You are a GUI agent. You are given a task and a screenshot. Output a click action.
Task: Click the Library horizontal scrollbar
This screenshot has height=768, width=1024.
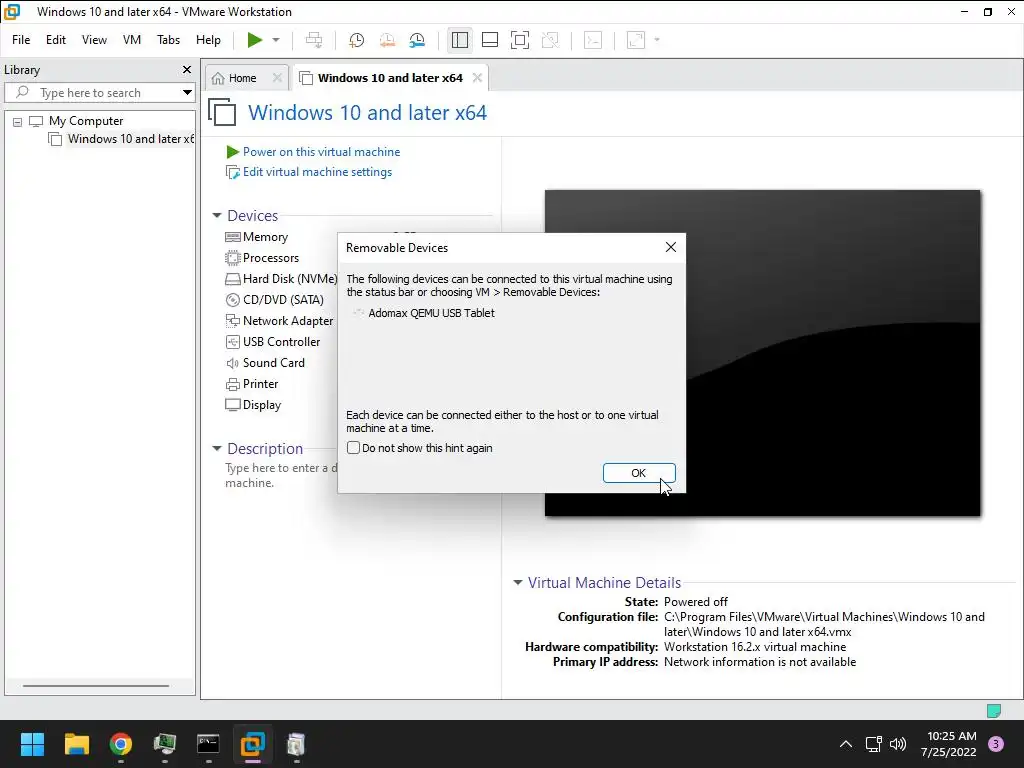96,686
